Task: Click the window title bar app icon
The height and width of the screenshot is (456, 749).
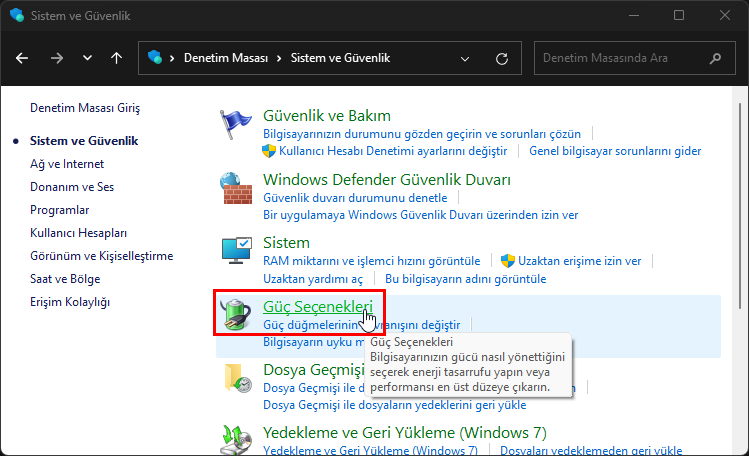Action: 17,15
